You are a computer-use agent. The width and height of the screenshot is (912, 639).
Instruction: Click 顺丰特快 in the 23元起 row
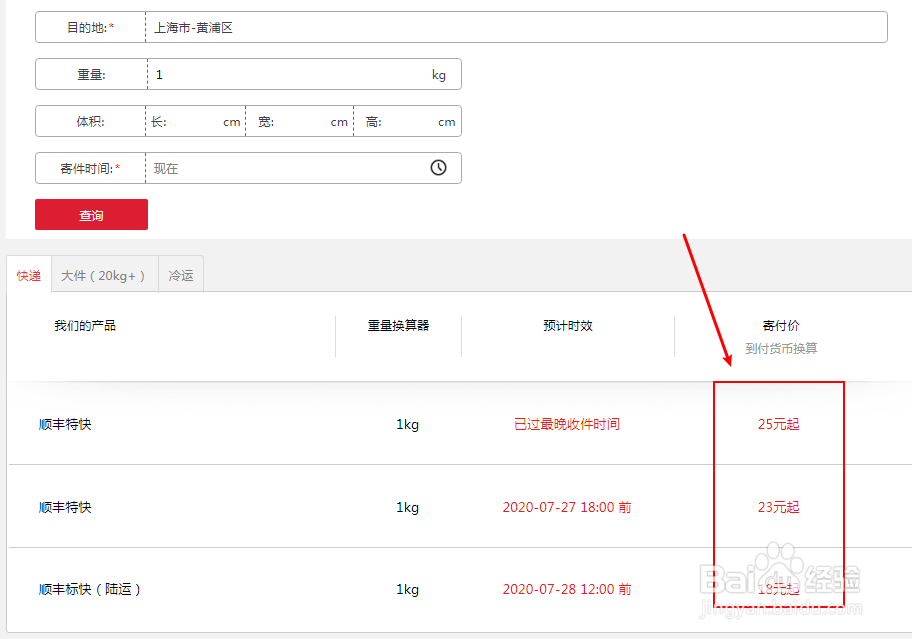pyautogui.click(x=65, y=507)
